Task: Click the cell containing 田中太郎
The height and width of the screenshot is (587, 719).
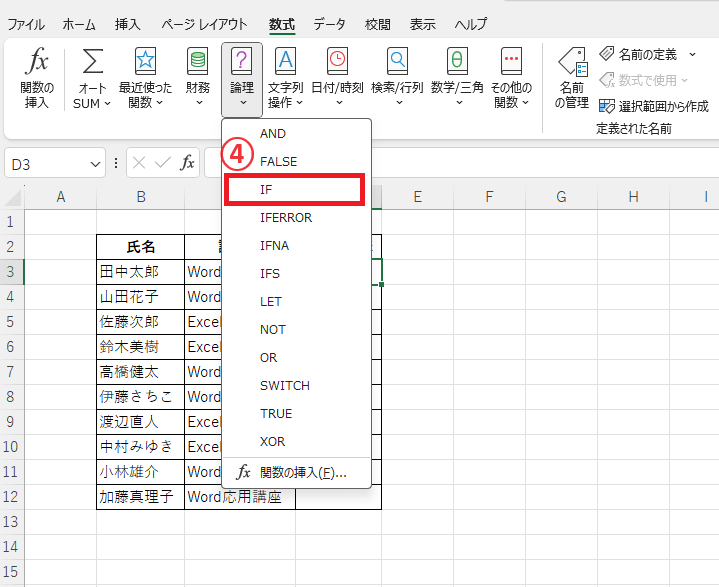Action: point(141,271)
